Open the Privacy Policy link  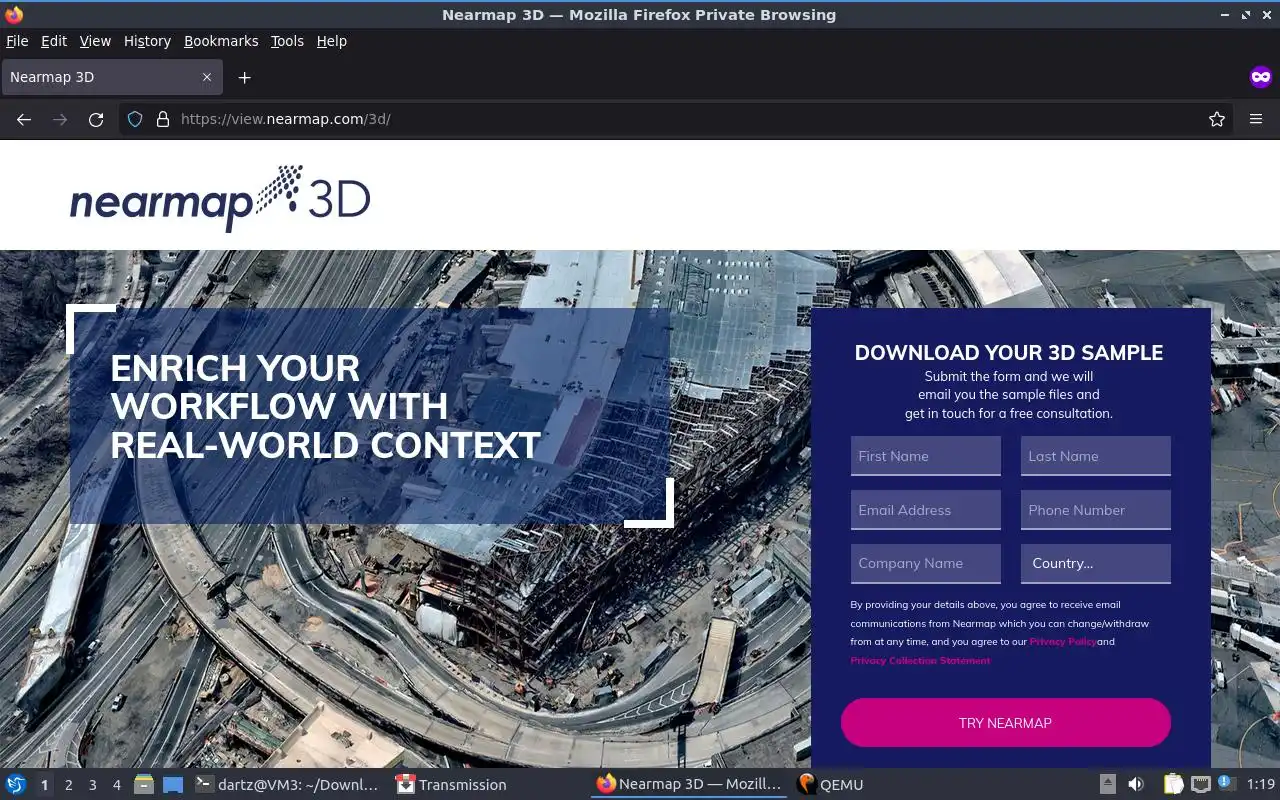tap(1063, 642)
